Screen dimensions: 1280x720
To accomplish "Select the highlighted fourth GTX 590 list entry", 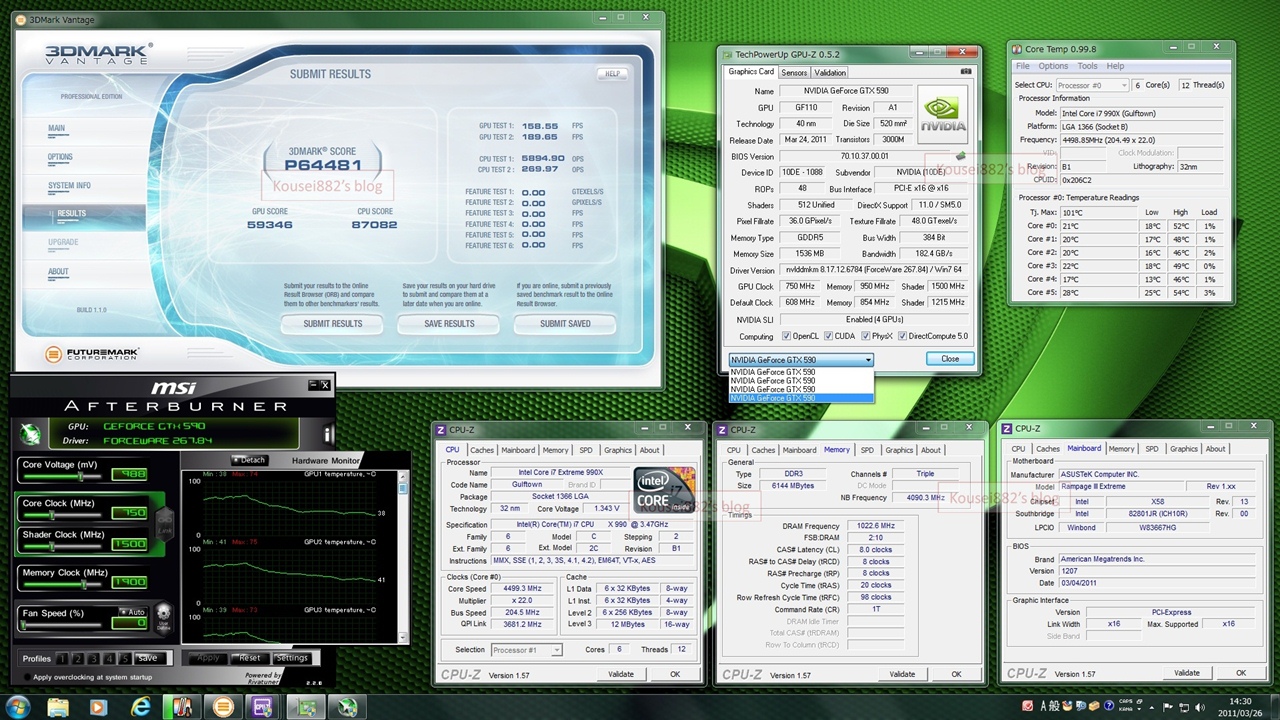I will click(x=801, y=398).
